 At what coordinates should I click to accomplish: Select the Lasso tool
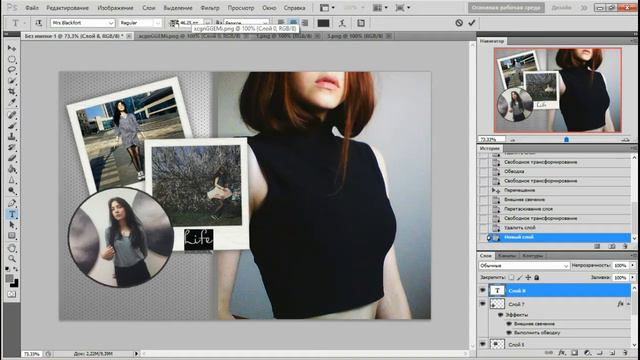point(12,70)
